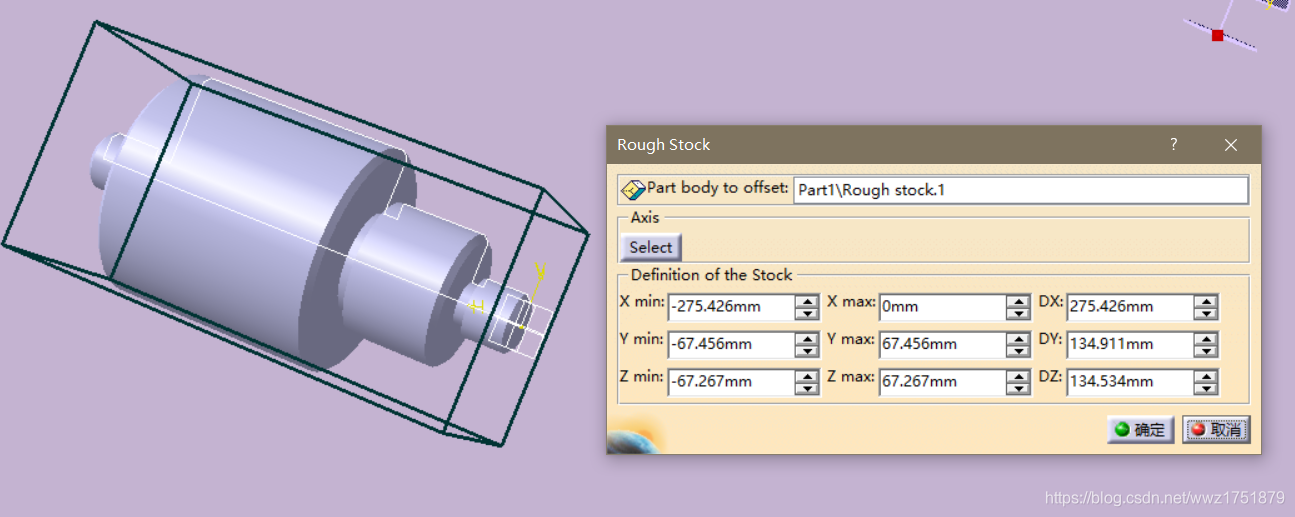Viewport: 1295px width, 517px height.
Task: Click the Part body to offset field
Action: pyautogui.click(x=1020, y=190)
